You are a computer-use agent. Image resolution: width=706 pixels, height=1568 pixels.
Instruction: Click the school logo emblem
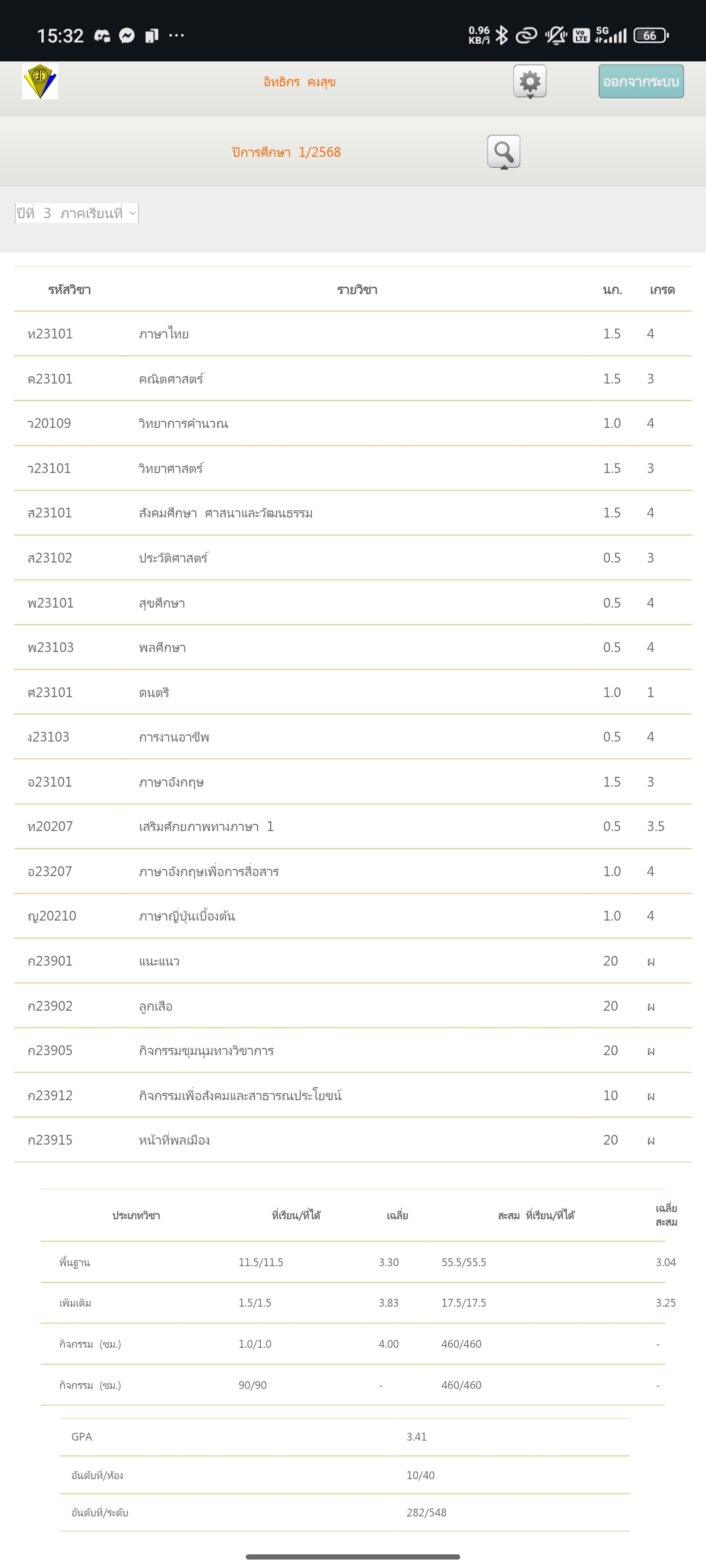click(40, 82)
